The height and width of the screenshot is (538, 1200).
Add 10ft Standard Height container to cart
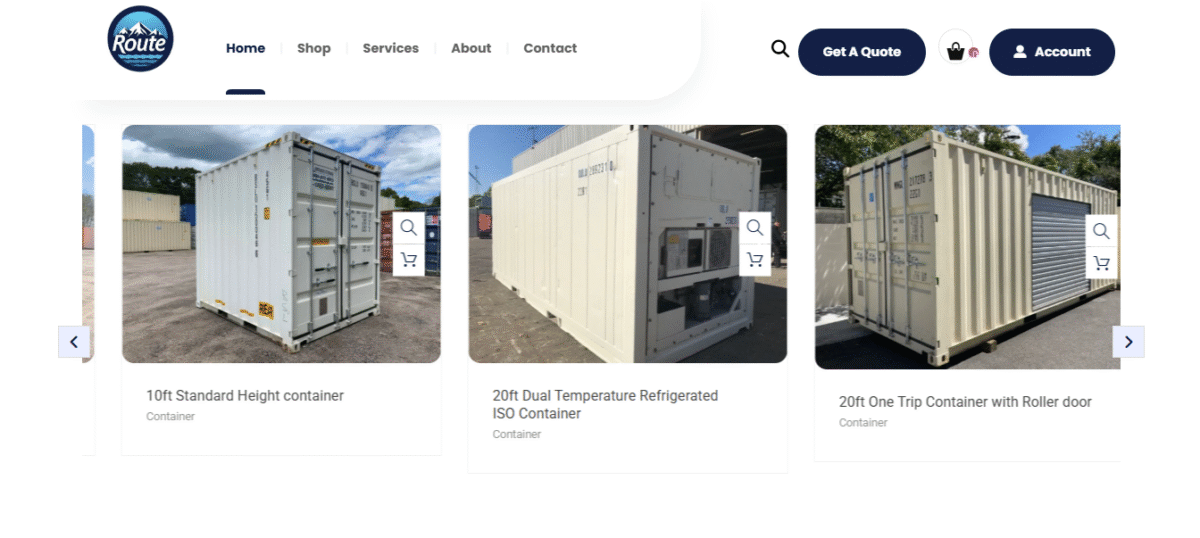pos(408,260)
